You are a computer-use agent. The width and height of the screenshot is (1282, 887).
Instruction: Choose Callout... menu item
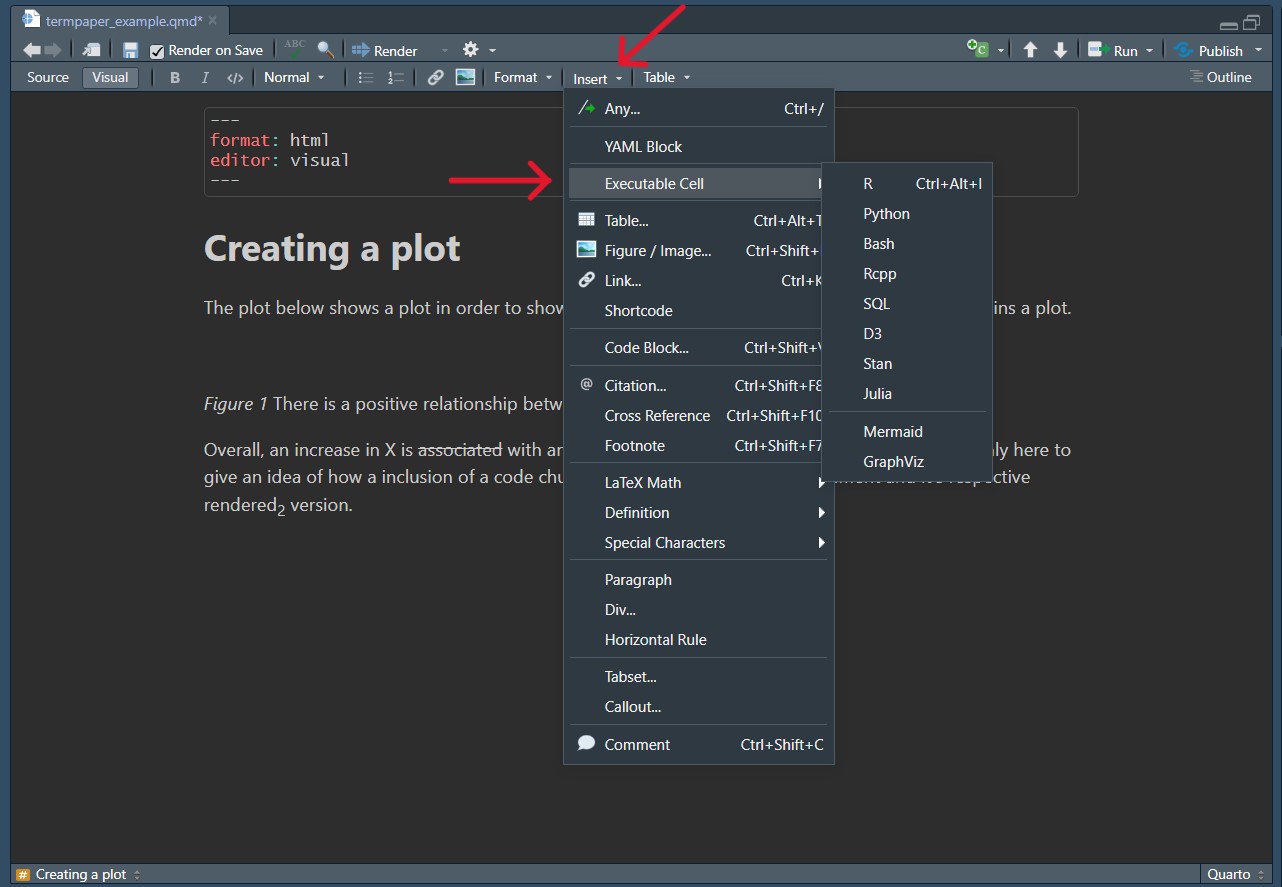click(x=699, y=707)
